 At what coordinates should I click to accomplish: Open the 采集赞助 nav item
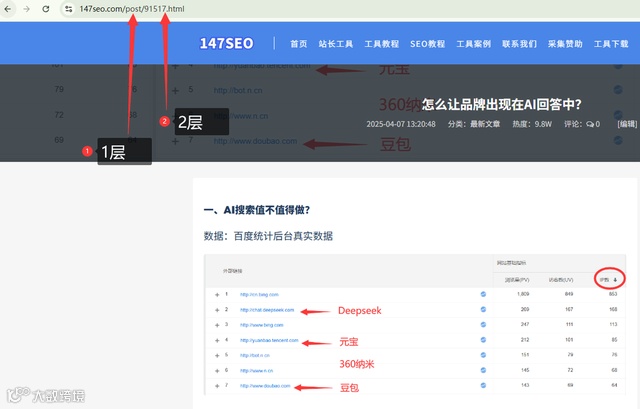tap(565, 44)
